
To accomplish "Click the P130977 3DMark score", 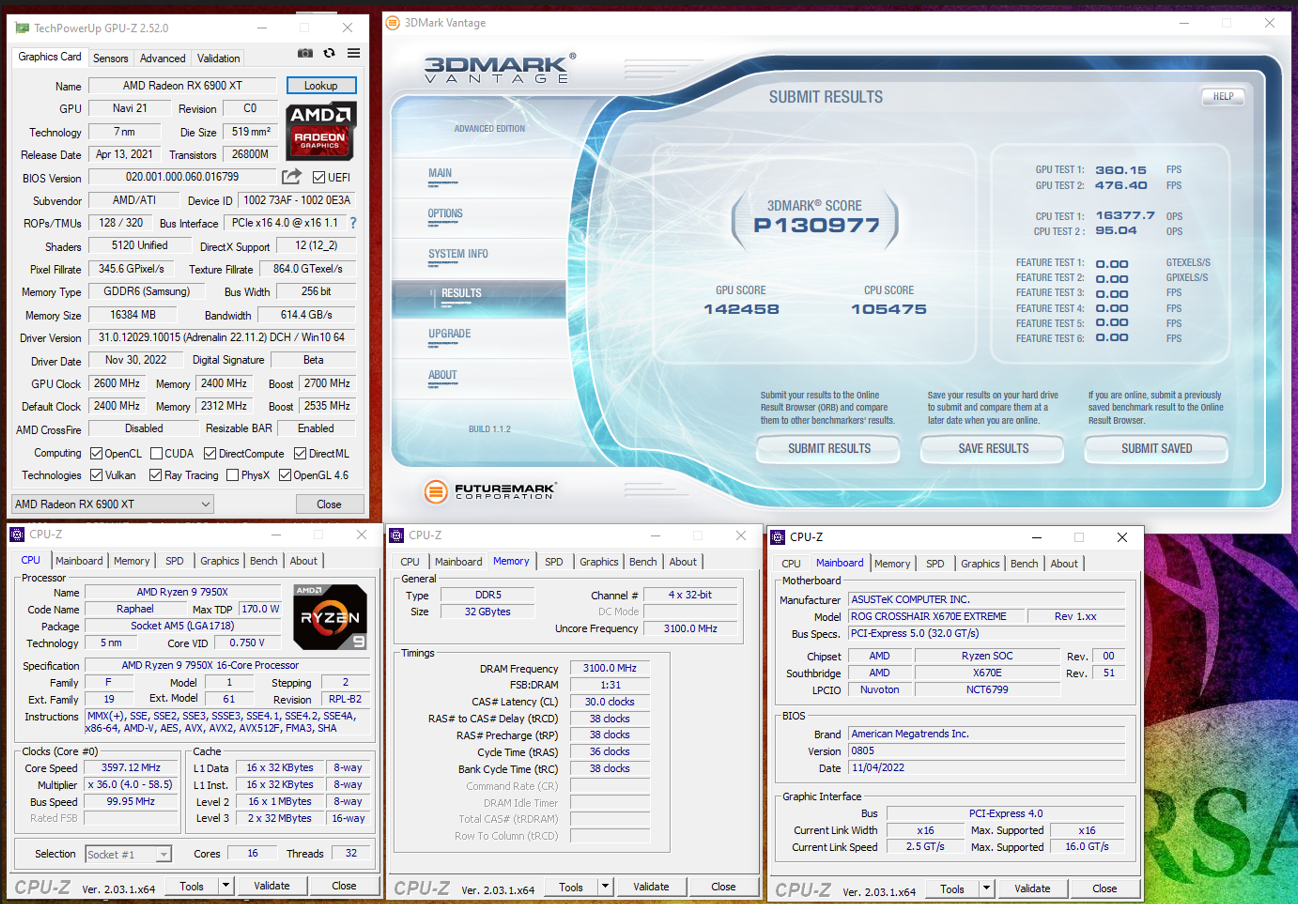I will pos(816,225).
